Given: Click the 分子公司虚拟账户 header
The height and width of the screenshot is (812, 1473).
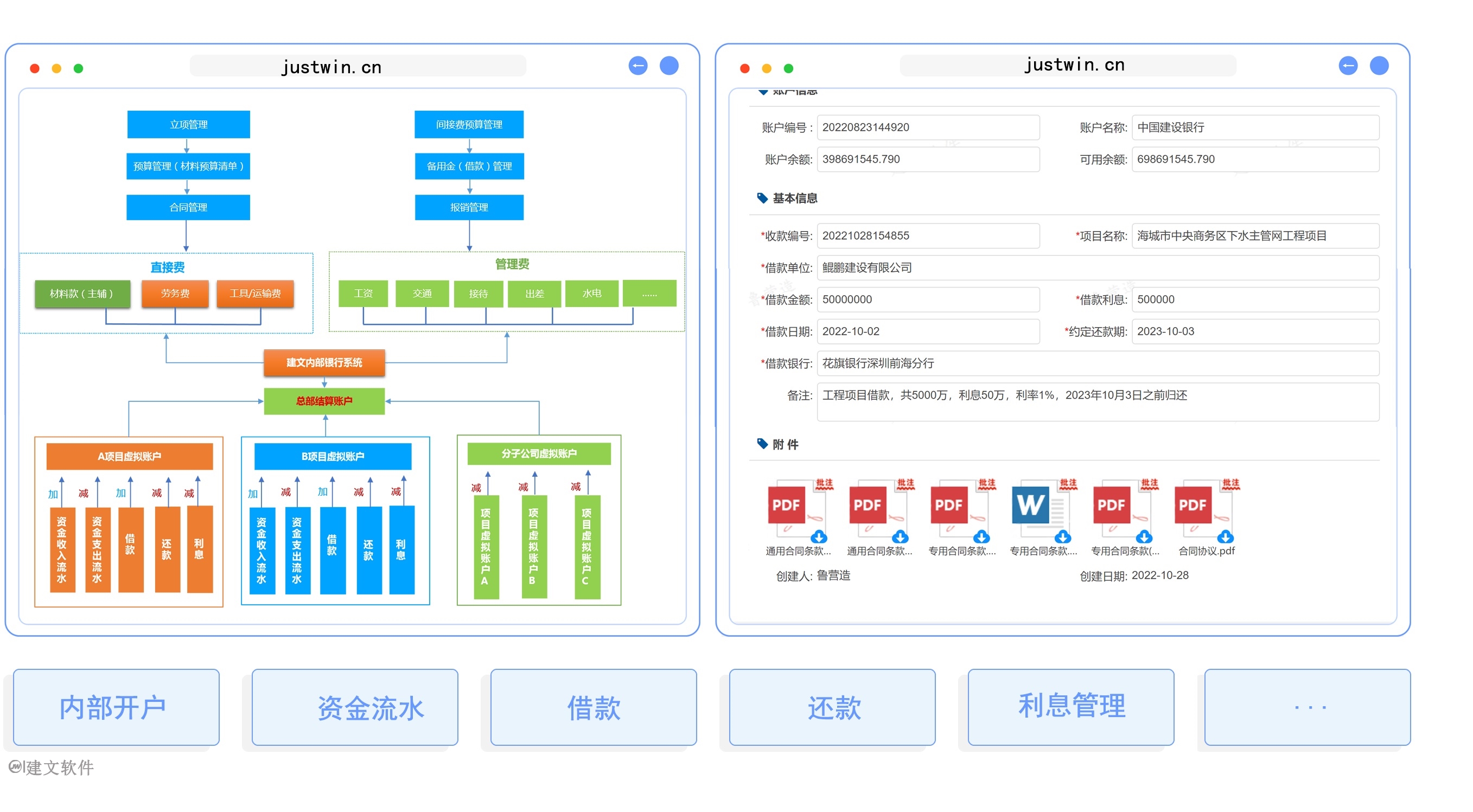Looking at the screenshot, I should 539,454.
